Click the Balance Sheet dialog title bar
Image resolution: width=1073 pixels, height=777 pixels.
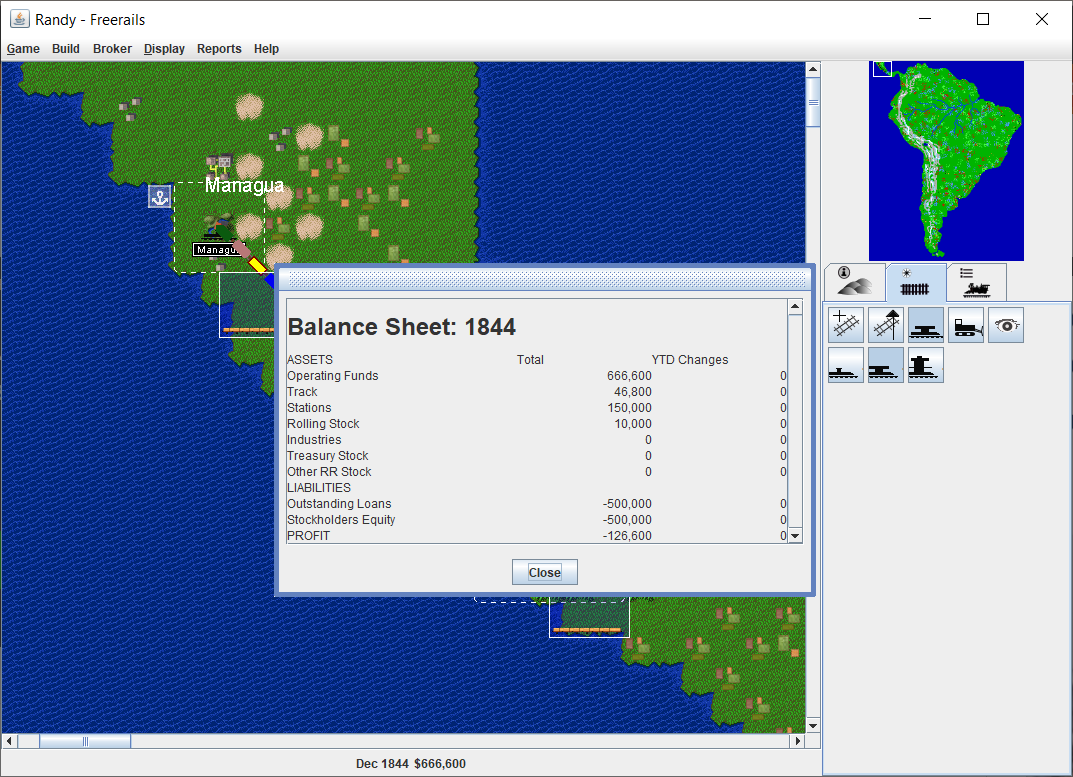click(x=545, y=279)
